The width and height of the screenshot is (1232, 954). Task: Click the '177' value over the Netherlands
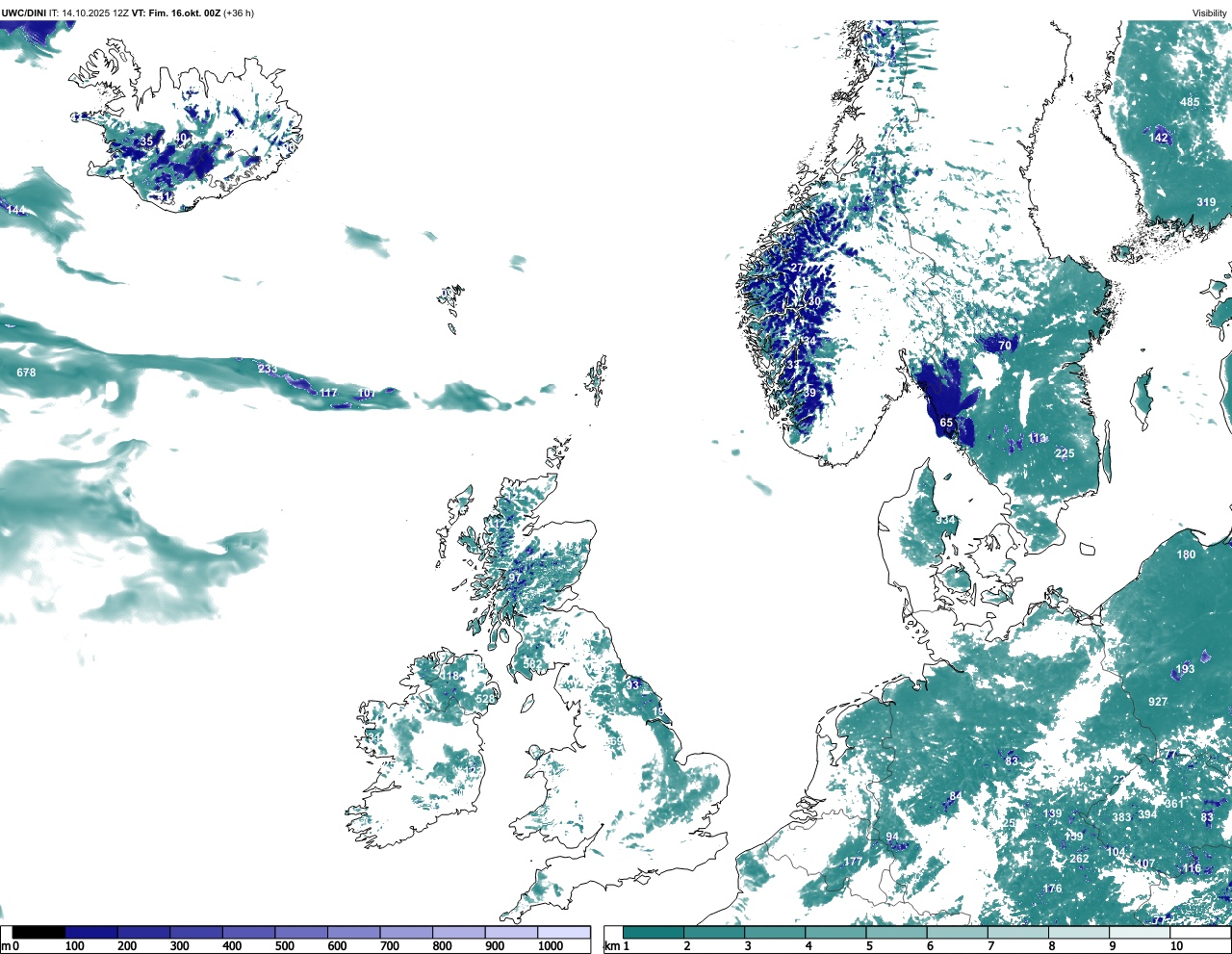(x=853, y=862)
